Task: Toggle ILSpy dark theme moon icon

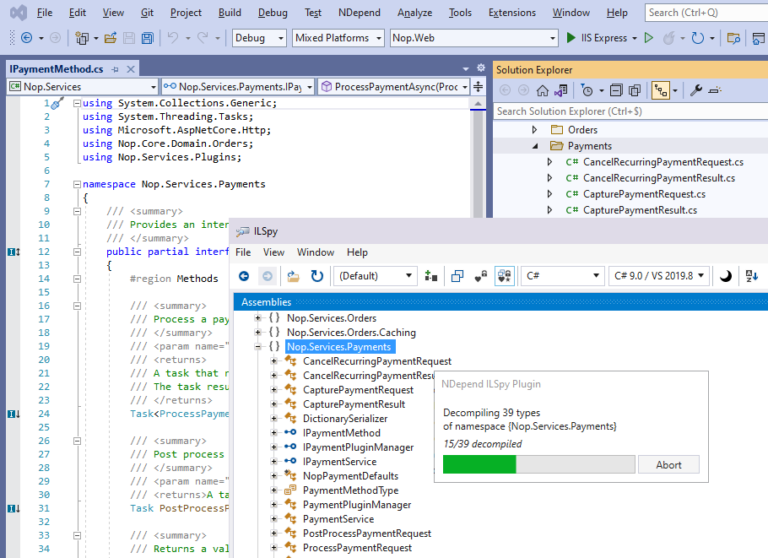Action: [725, 276]
